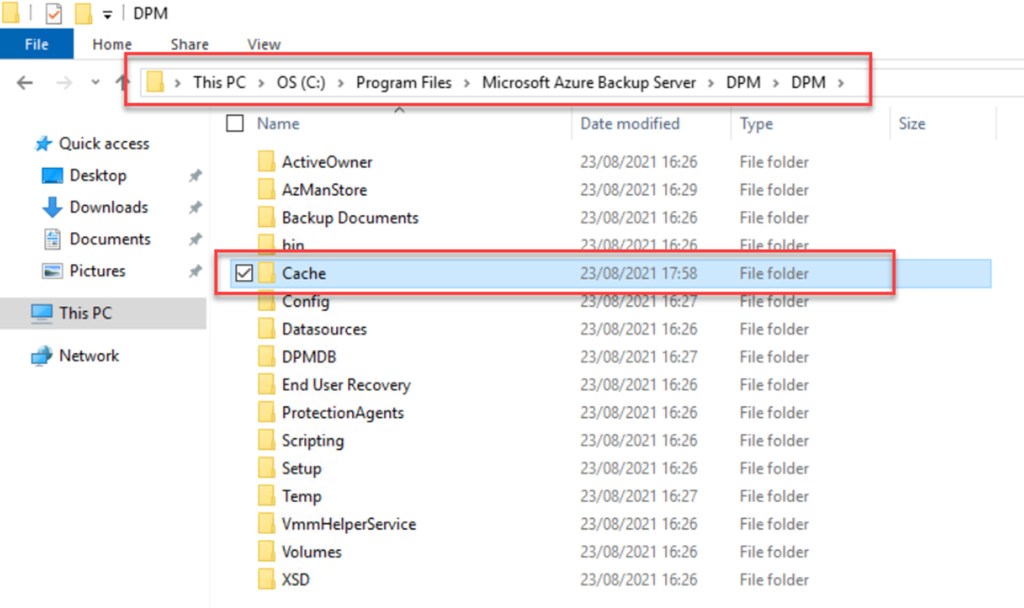Click the Back navigation arrow
Viewport: 1024px width, 608px height.
(x=25, y=83)
